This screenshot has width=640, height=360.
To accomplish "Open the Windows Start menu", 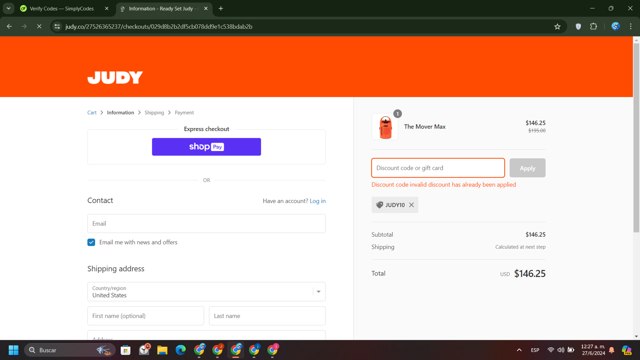I will coord(13,350).
